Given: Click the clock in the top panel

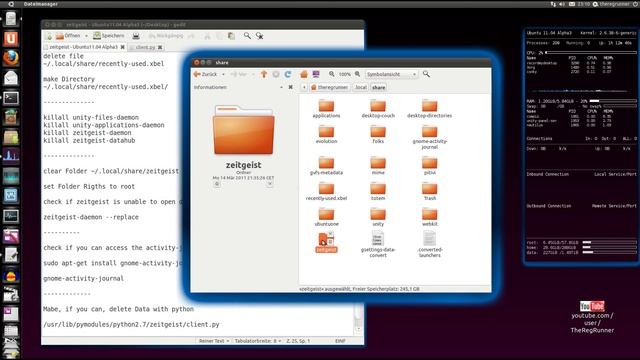Looking at the screenshot, I should [584, 4].
